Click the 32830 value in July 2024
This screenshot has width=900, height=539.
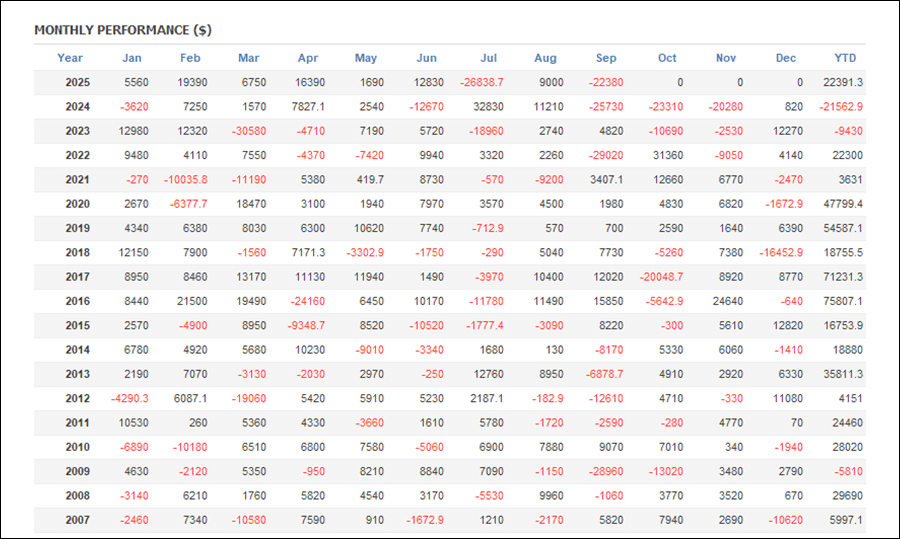coord(487,107)
